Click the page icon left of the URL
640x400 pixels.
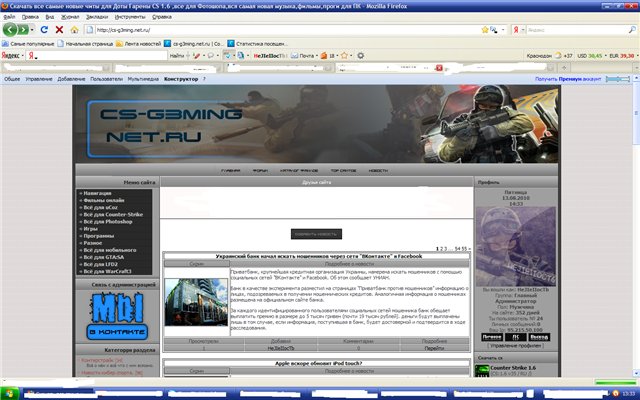pyautogui.click(x=89, y=30)
